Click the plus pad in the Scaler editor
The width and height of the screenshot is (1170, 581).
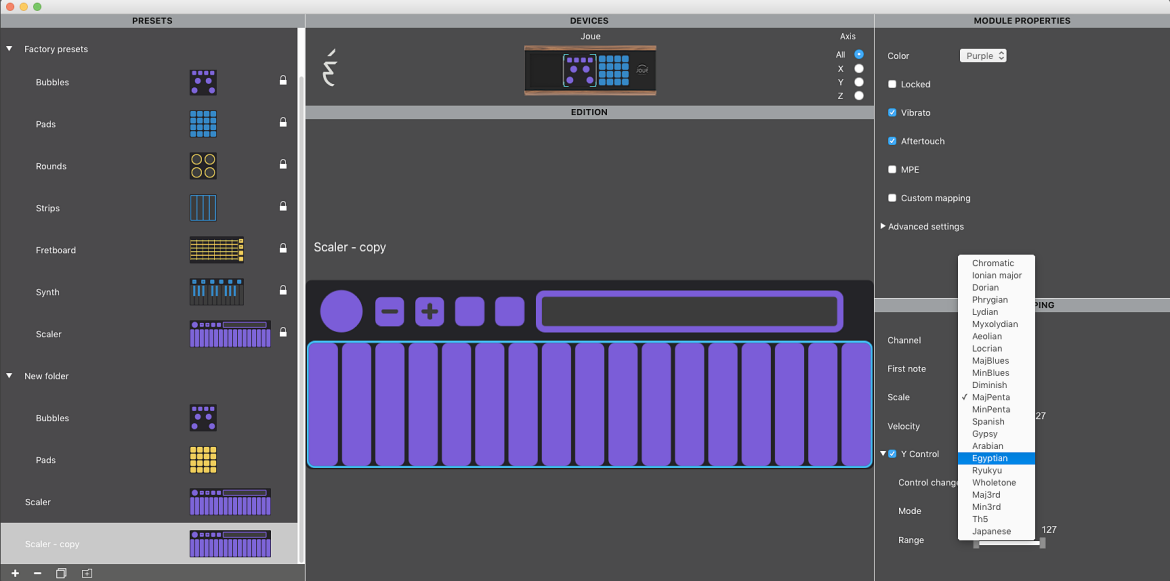(x=429, y=311)
